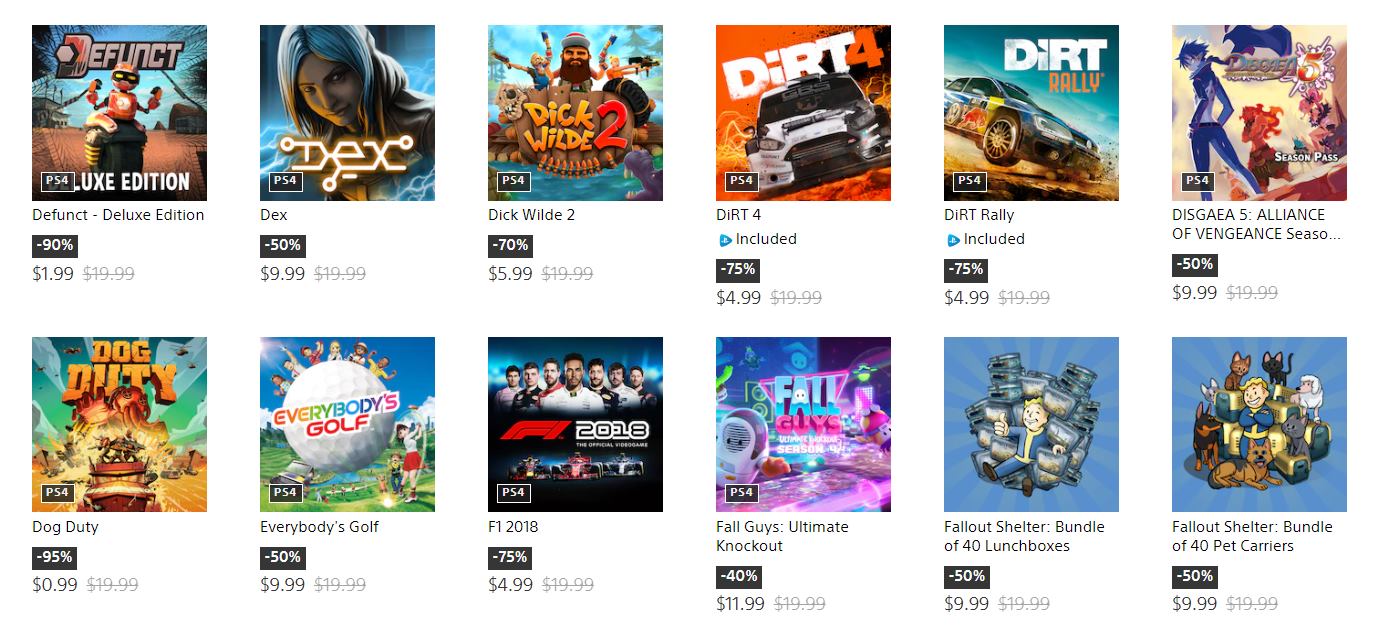Screen dimensions: 1375x638
Task: Click the PS4 badge on F1 2018 cover
Action: (513, 493)
